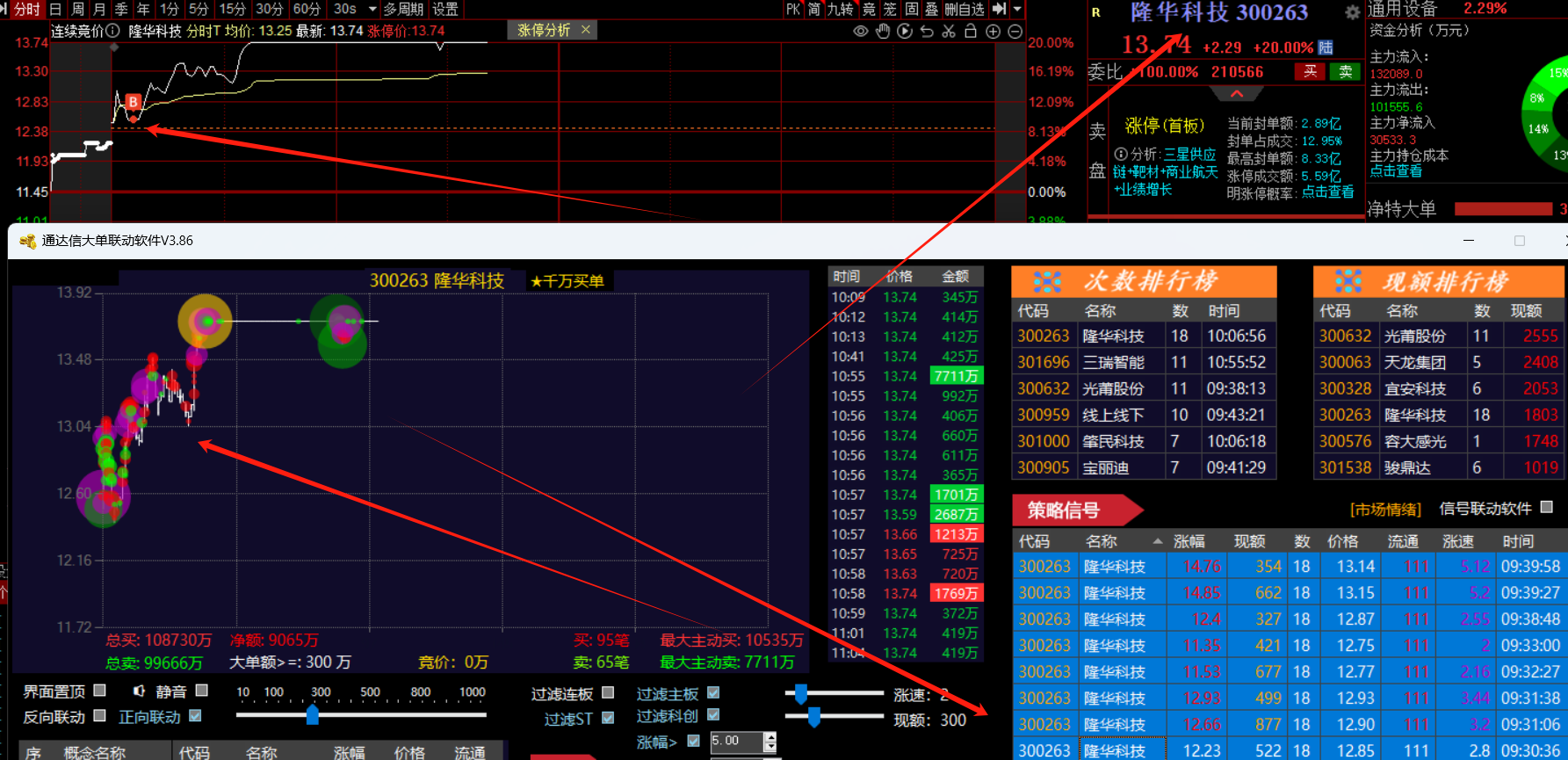This screenshot has height=760, width=1568.
Task: Toggle the 过滤科创 checkbox
Action: tap(713, 715)
